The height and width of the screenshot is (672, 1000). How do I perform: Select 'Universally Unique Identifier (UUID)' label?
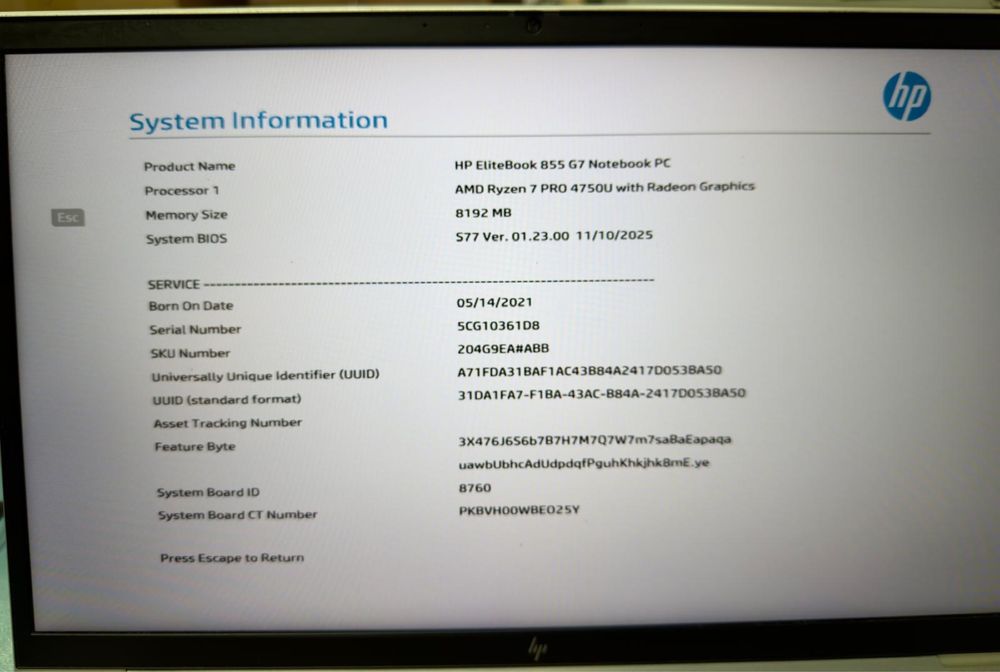tap(265, 376)
